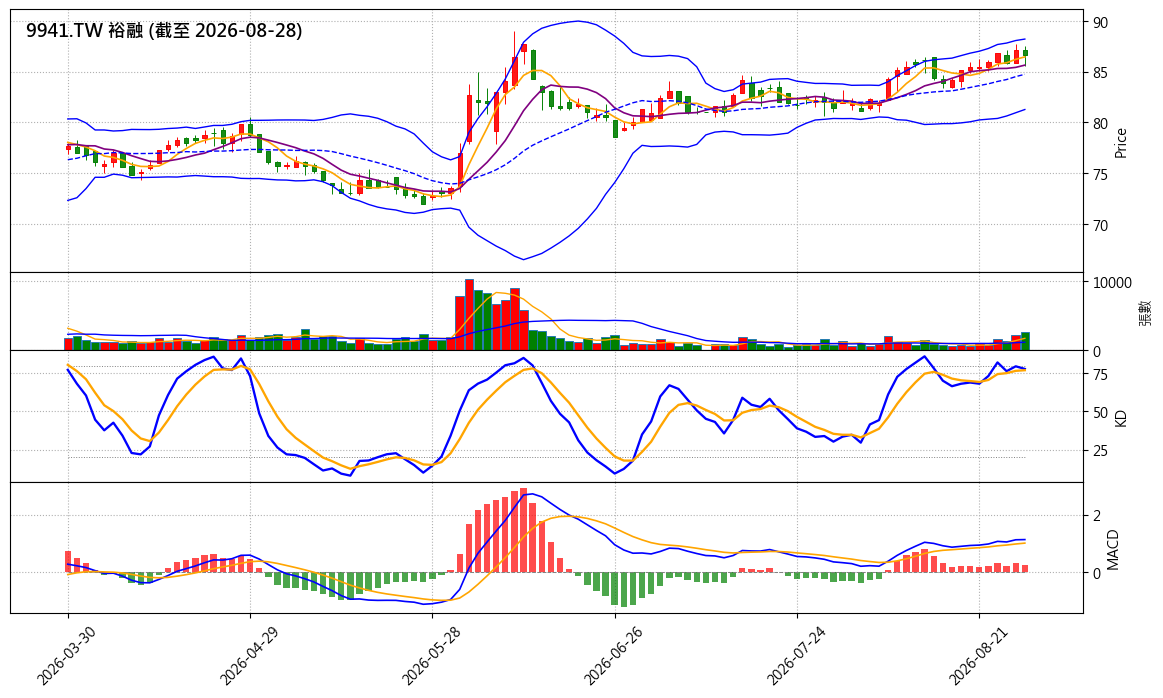Click the 80 price tick
This screenshot has width=1163, height=698.
click(1100, 123)
